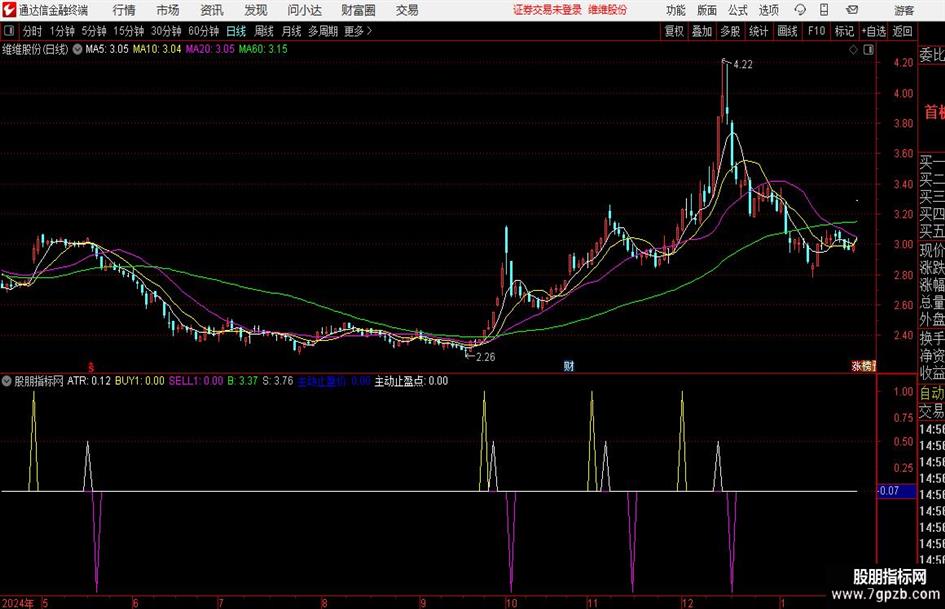This screenshot has width=945, height=609.
Task: Switch to 月线 monthly period
Action: (292, 31)
